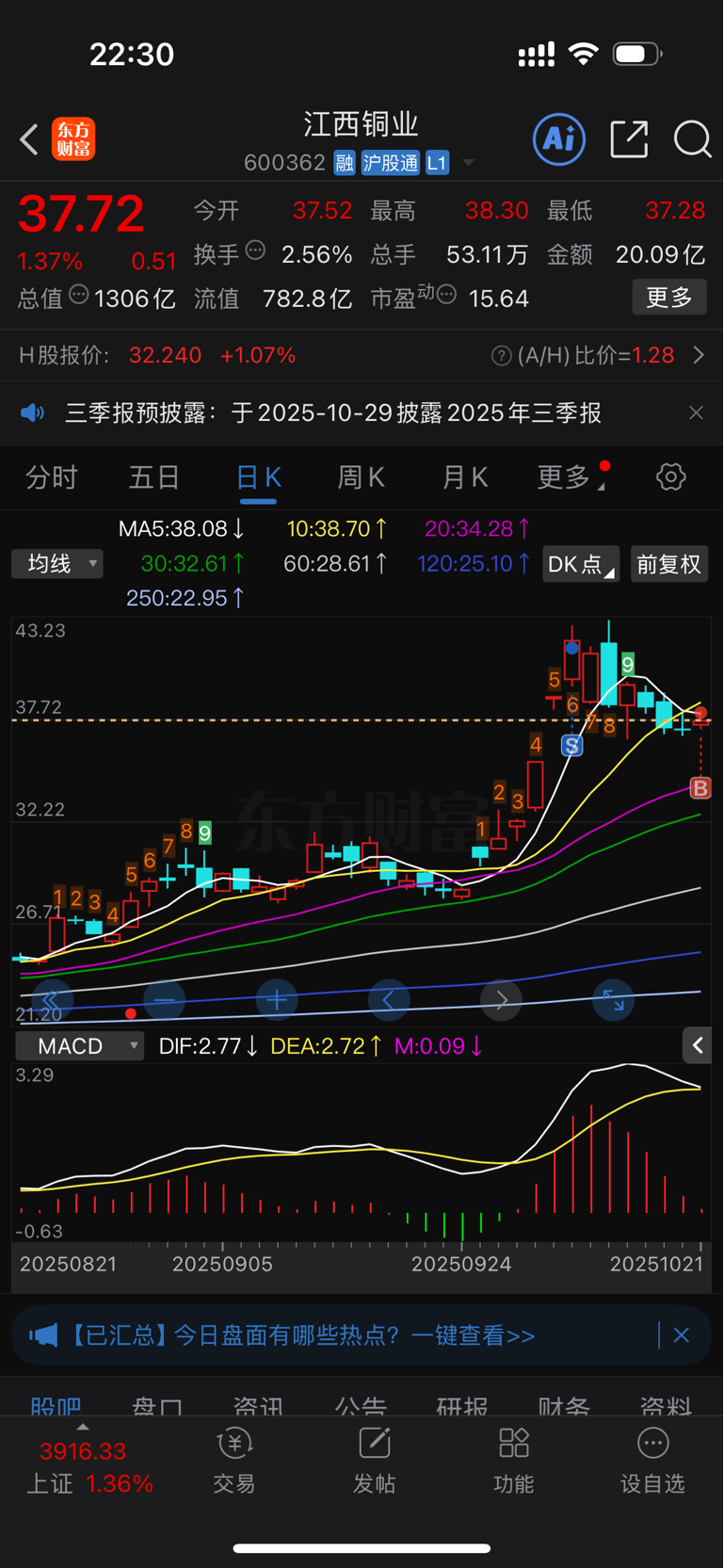Switch to 分时 chart tab
Viewport: 724px width, 1568px height.
(52, 477)
